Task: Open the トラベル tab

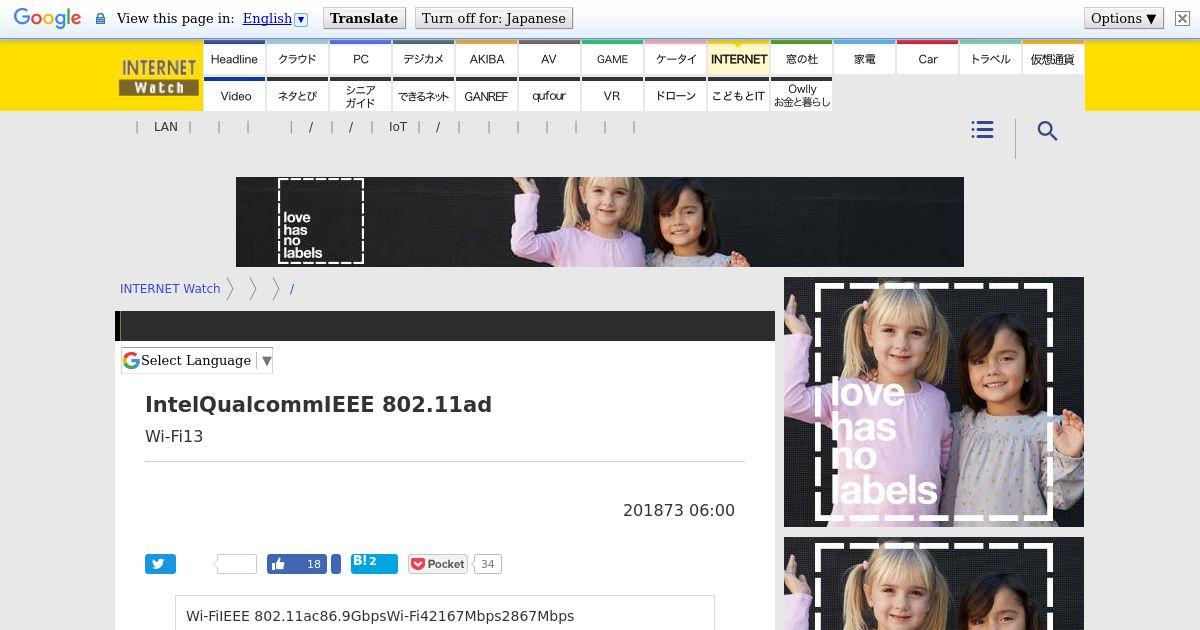Action: coord(991,59)
